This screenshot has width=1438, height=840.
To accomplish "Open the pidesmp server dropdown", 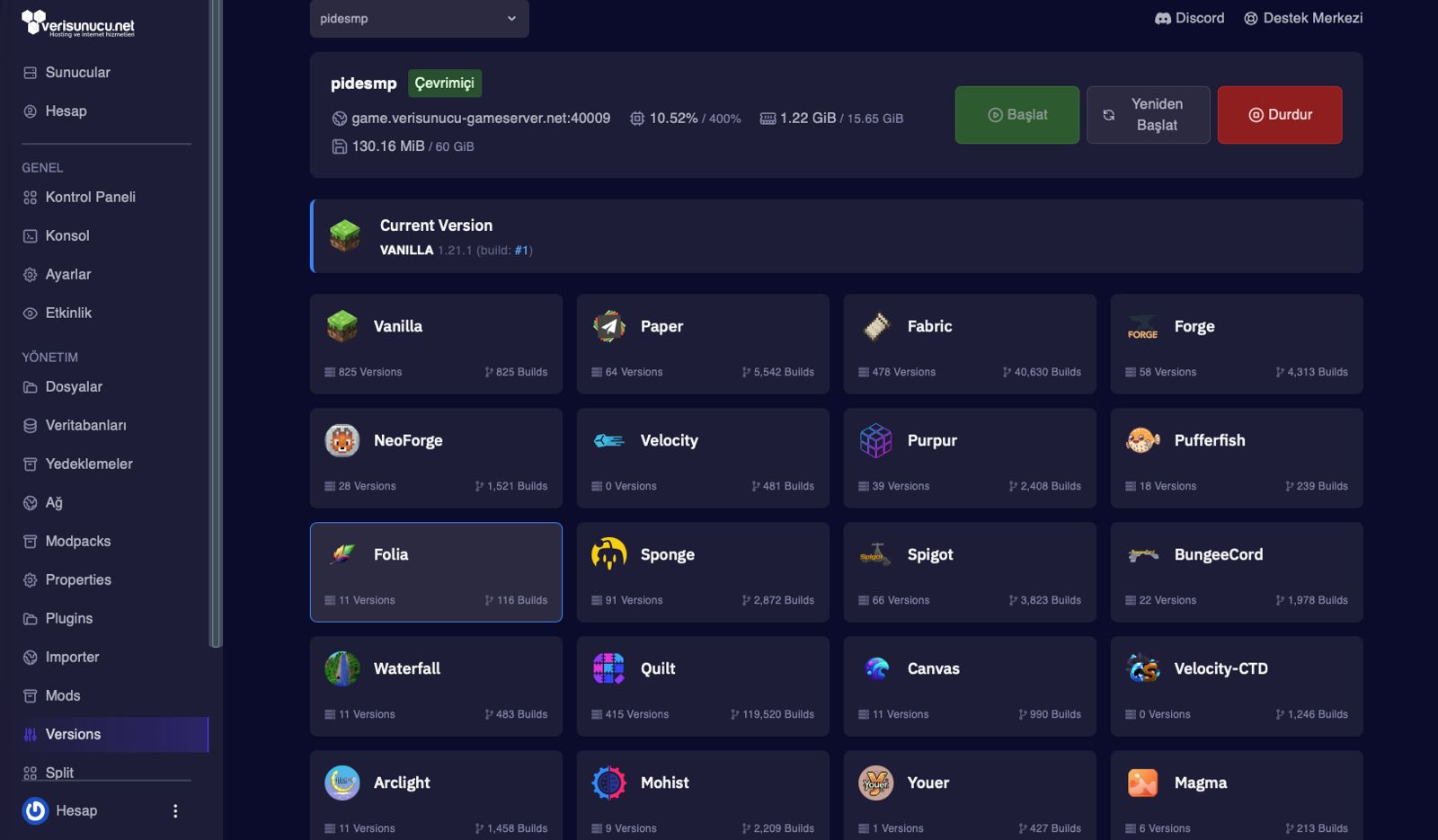I will pos(420,19).
